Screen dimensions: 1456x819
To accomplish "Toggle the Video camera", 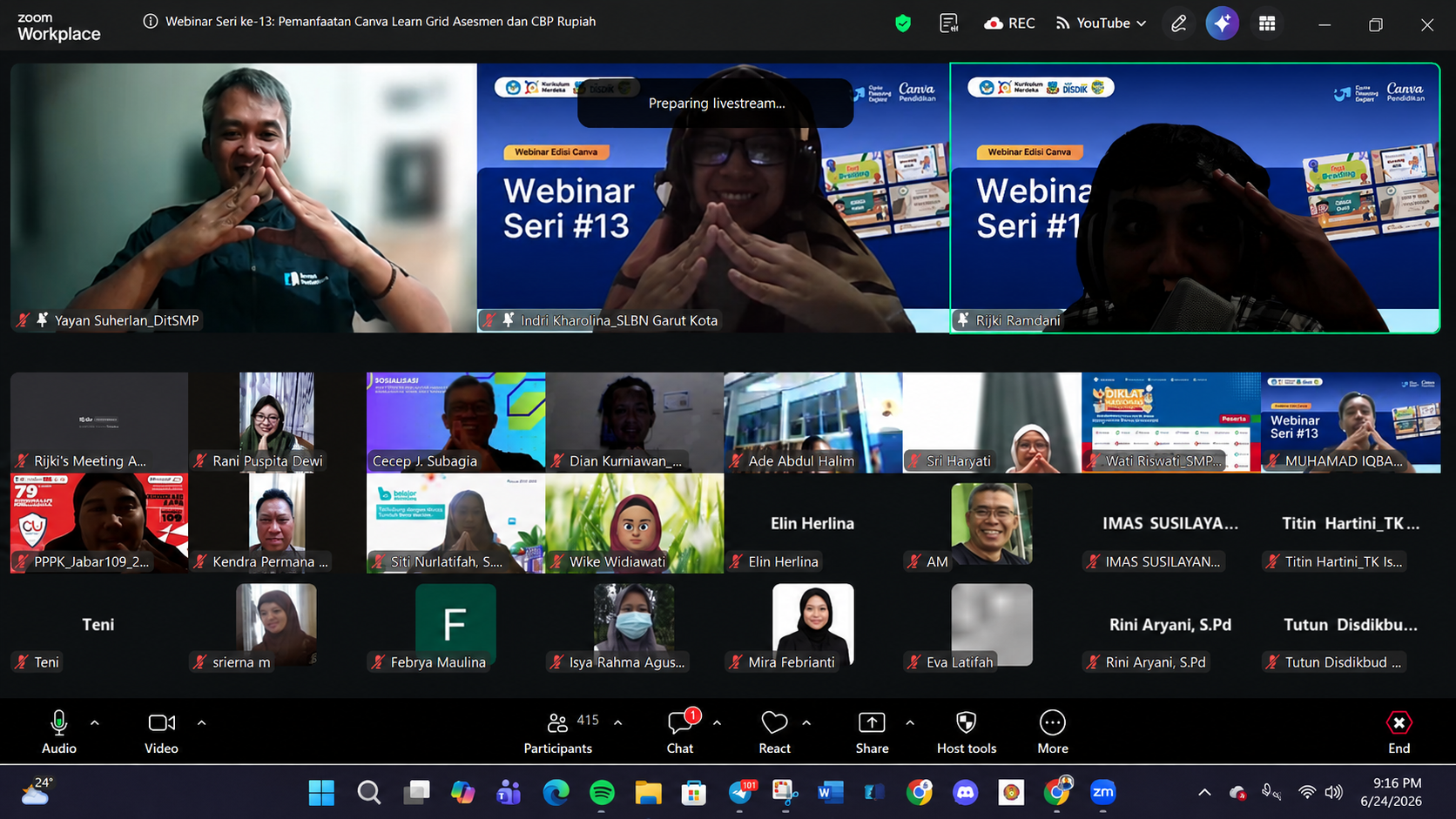I will [x=161, y=732].
